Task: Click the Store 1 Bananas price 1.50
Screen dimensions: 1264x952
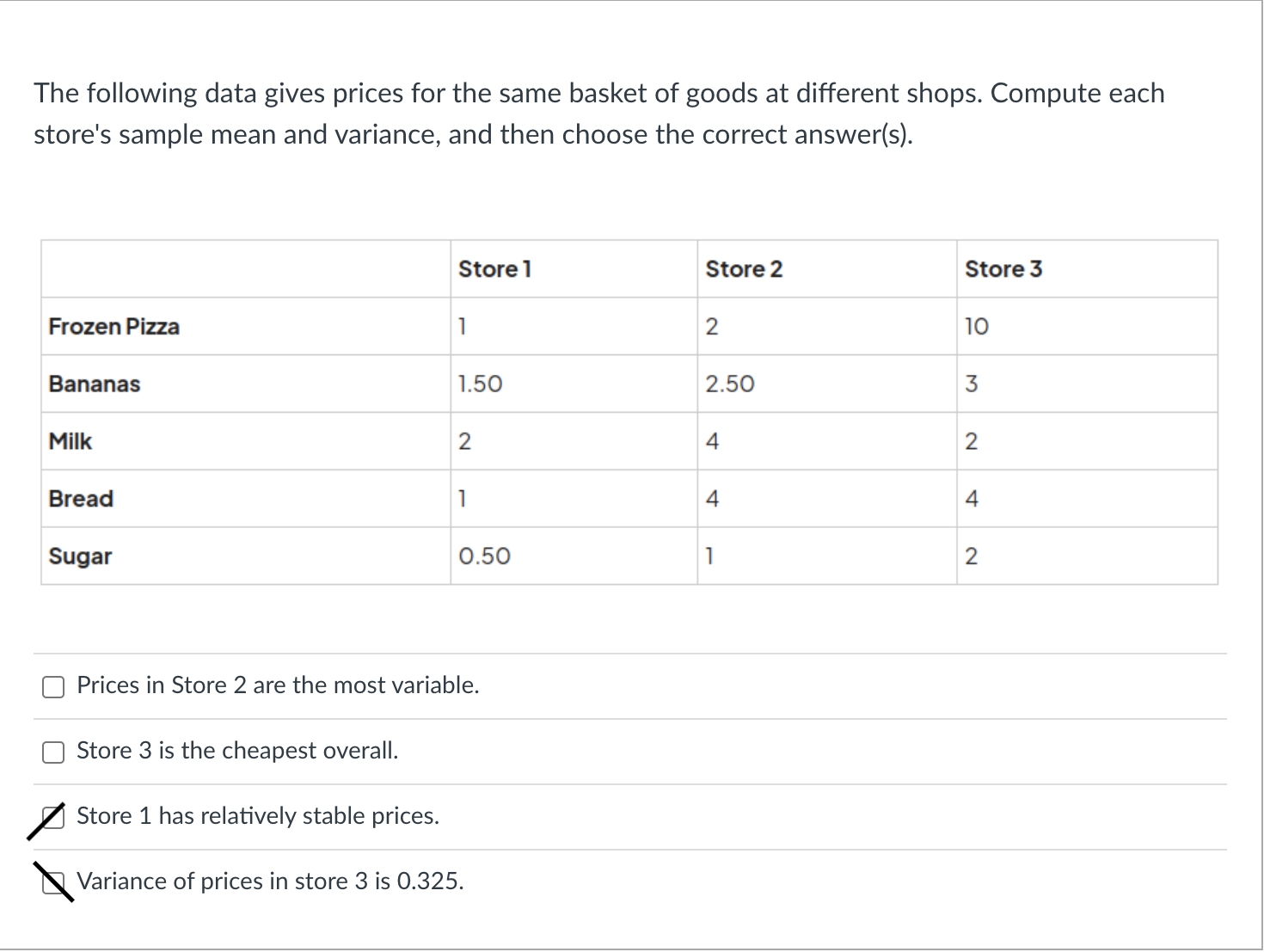Action: pos(481,384)
